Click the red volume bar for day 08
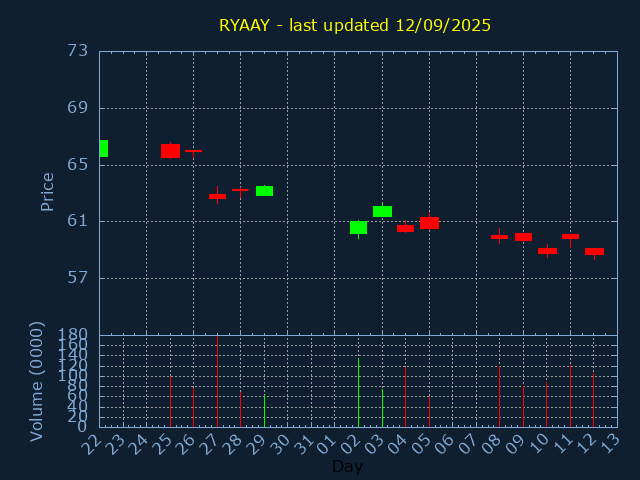 499,396
